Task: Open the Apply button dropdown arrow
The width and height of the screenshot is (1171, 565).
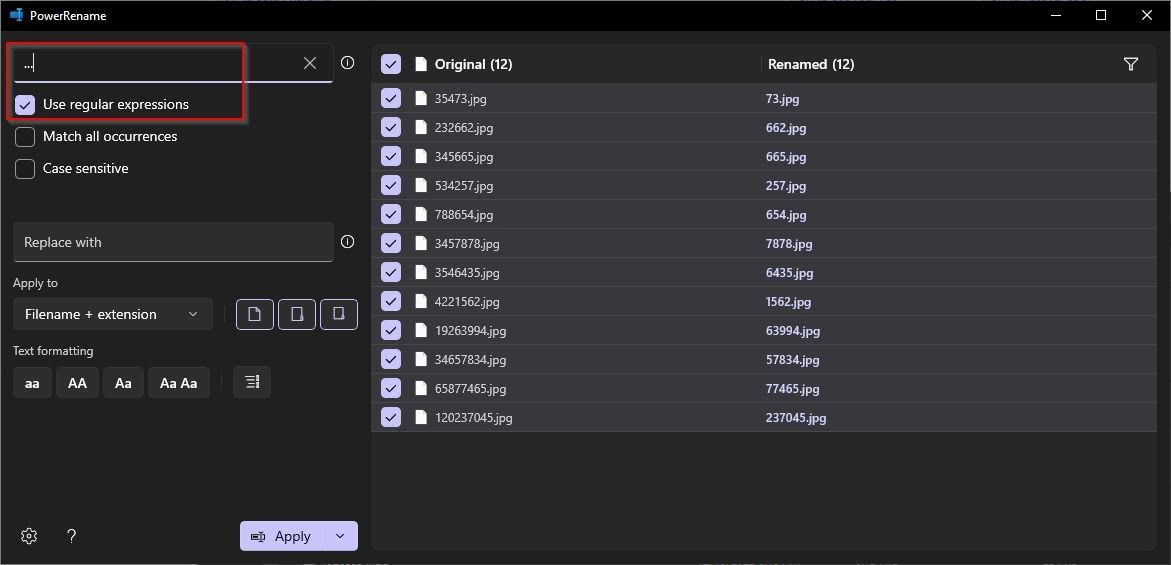Action: click(340, 536)
